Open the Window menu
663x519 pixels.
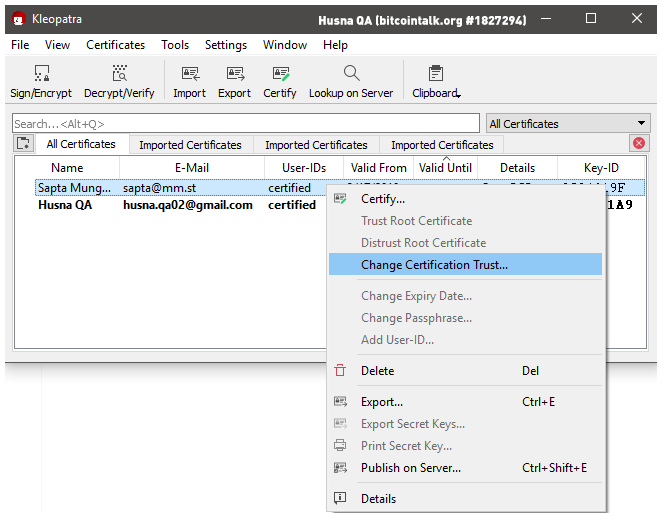click(285, 45)
